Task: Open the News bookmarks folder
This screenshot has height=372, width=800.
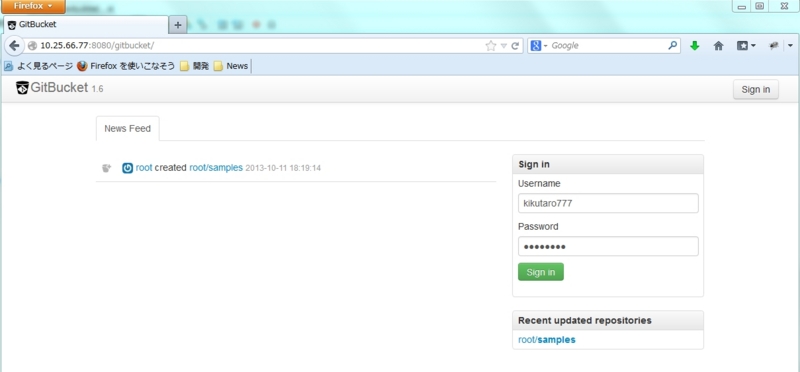Action: tap(231, 66)
